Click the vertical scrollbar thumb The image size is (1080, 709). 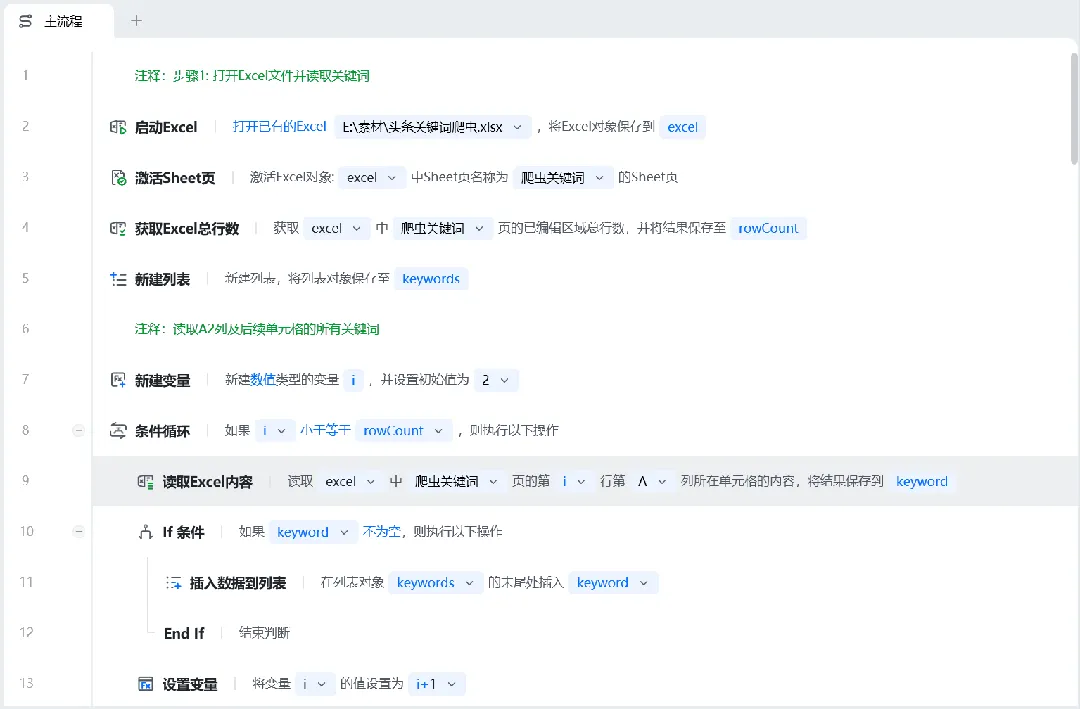click(x=1074, y=109)
